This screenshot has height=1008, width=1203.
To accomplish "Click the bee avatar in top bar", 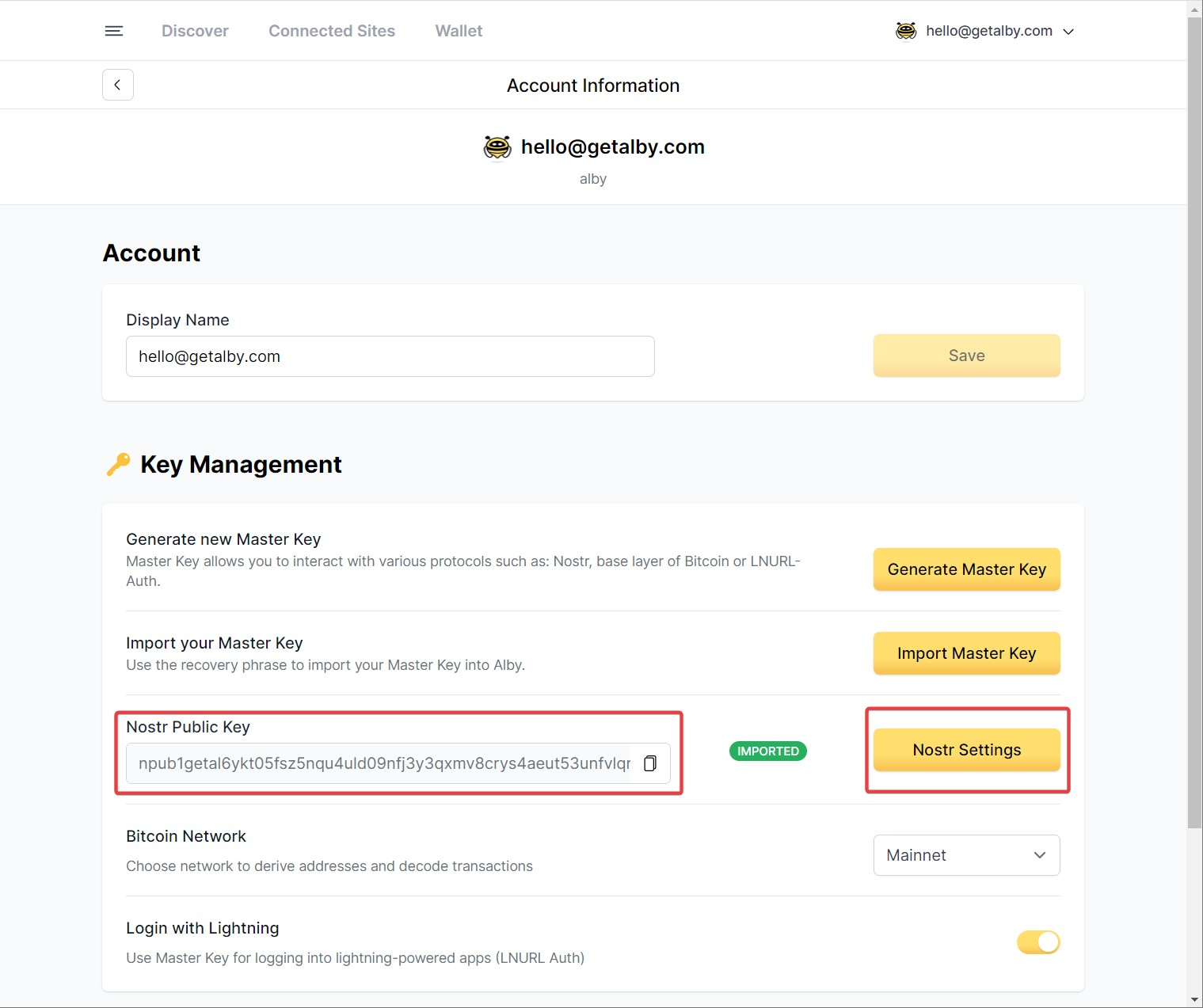I will (x=906, y=31).
